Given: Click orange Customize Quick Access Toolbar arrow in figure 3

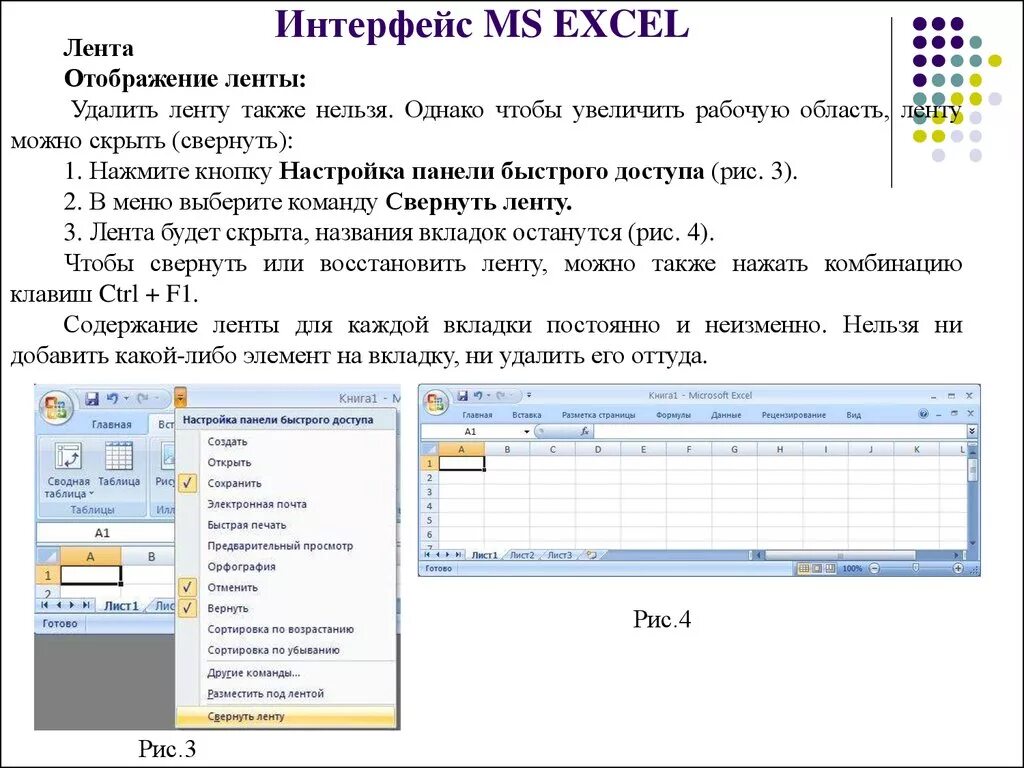Looking at the screenshot, I should pyautogui.click(x=181, y=397).
